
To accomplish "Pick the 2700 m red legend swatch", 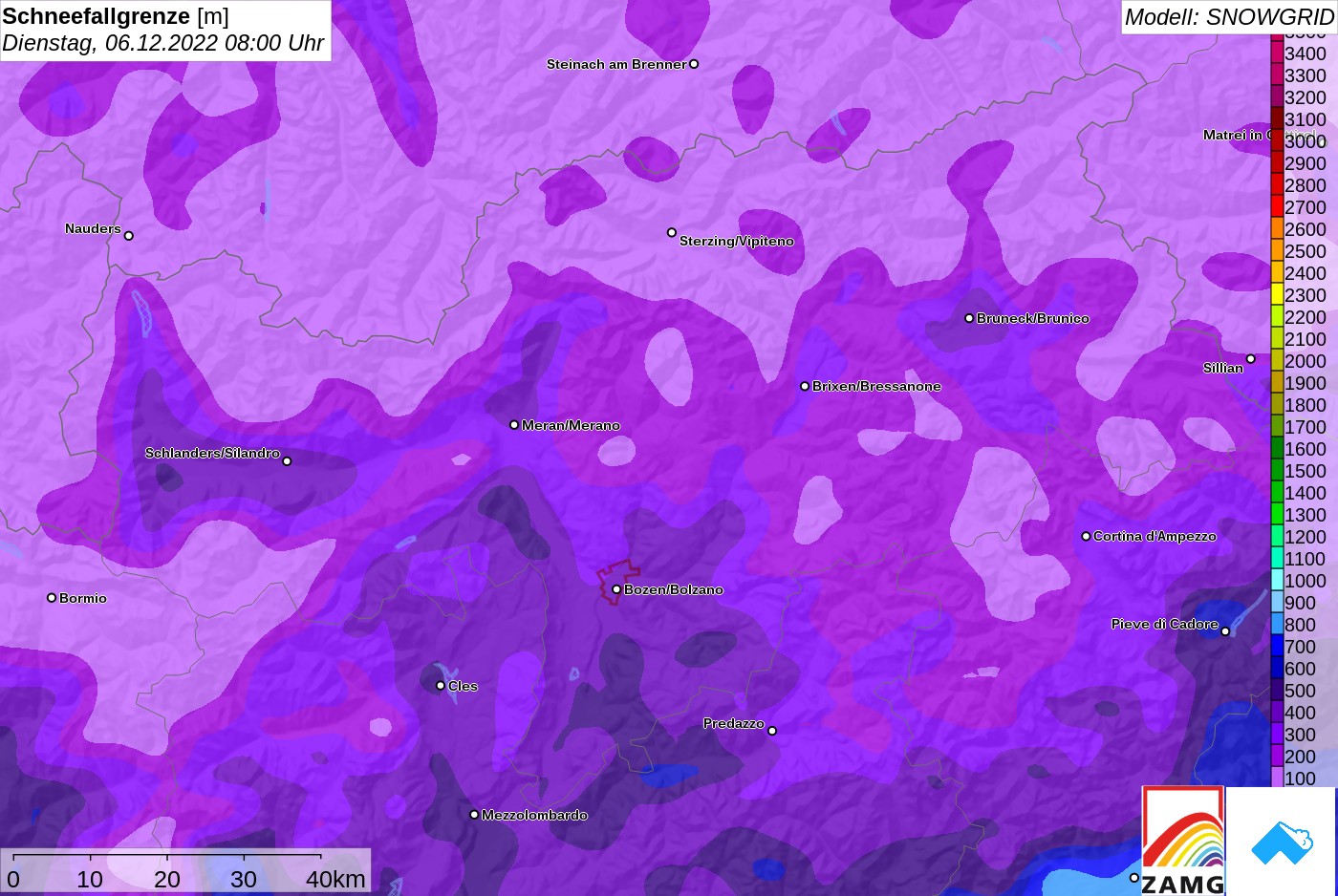I will [x=1277, y=206].
